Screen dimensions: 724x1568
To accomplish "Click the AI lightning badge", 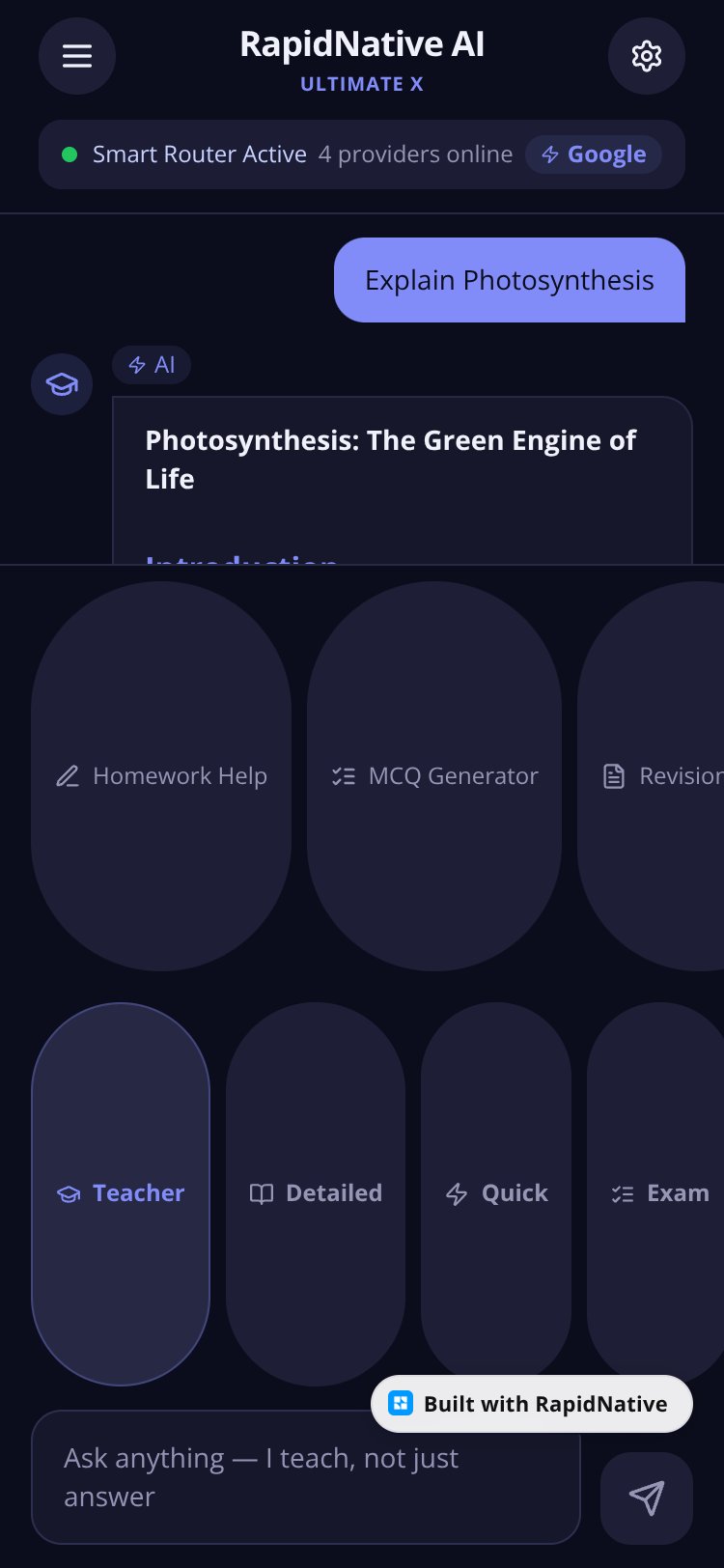I will click(152, 365).
